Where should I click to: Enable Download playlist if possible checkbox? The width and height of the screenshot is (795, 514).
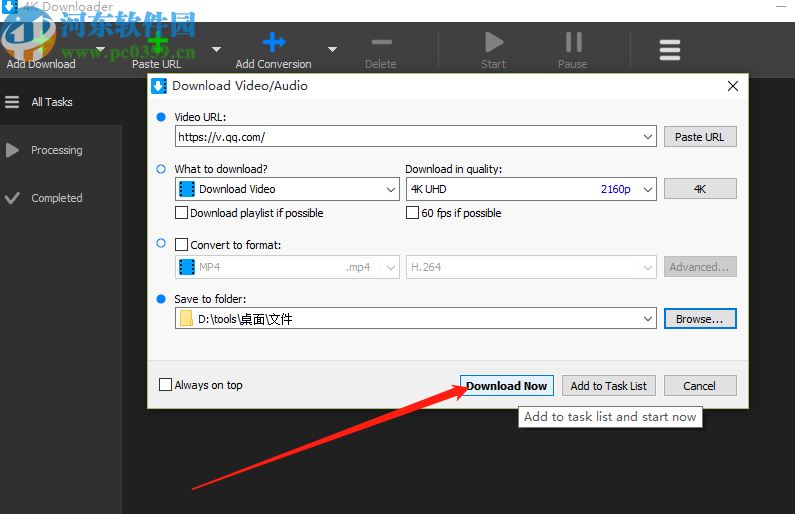(x=181, y=212)
